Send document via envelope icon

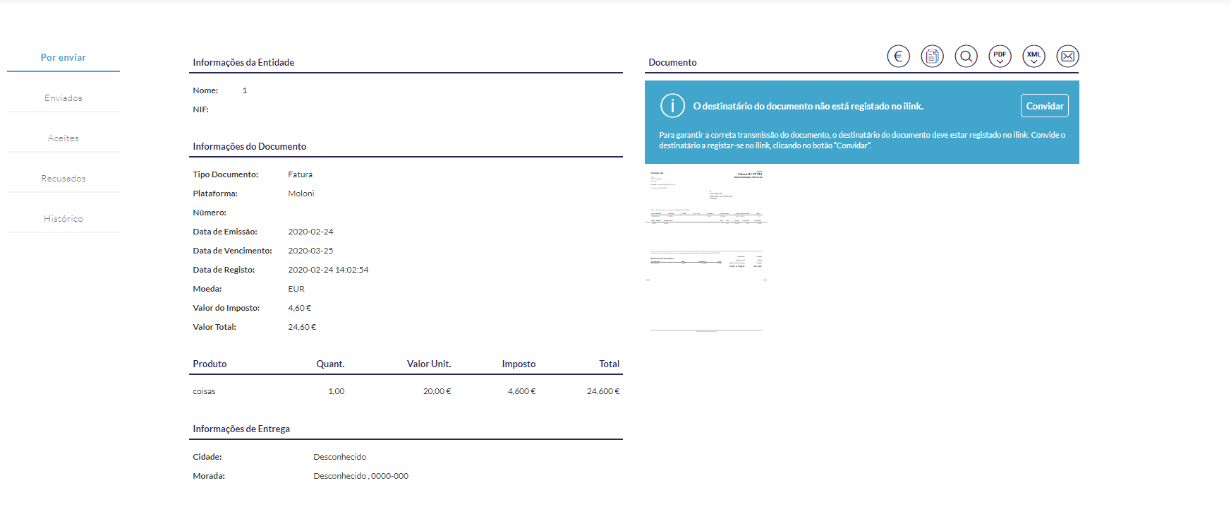(x=1068, y=57)
